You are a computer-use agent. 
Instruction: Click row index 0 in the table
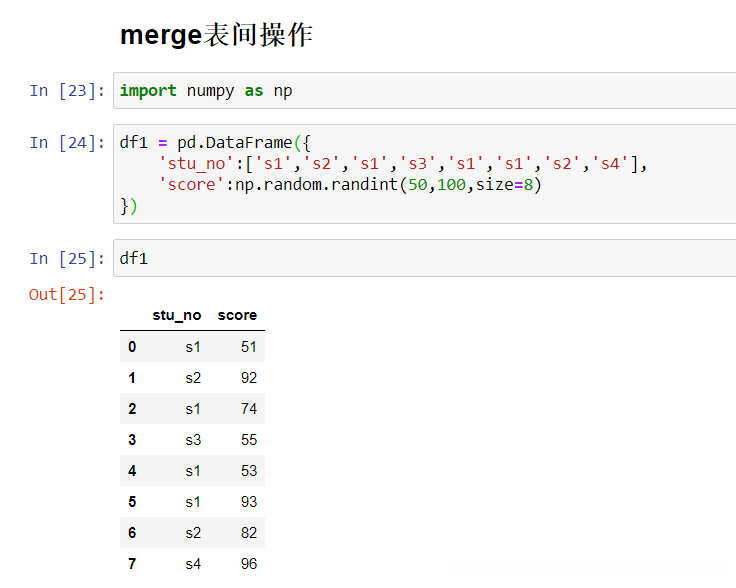(132, 347)
